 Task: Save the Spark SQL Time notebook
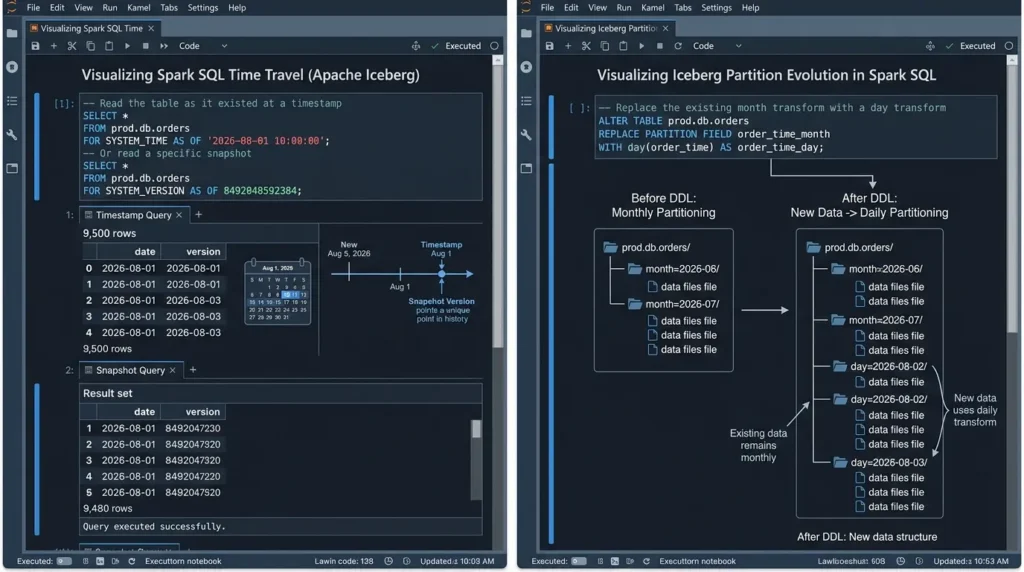click(x=35, y=46)
